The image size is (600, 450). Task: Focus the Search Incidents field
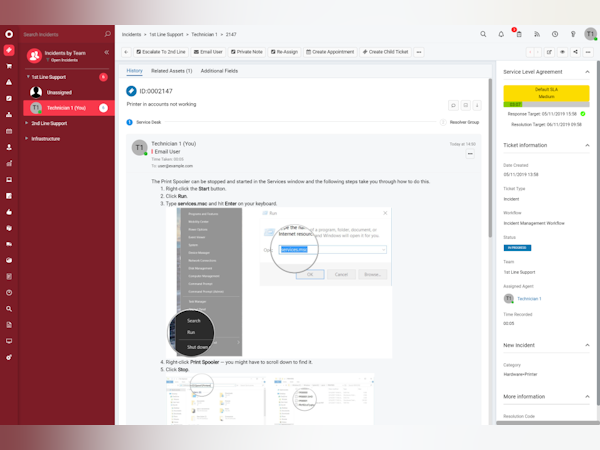61,34
